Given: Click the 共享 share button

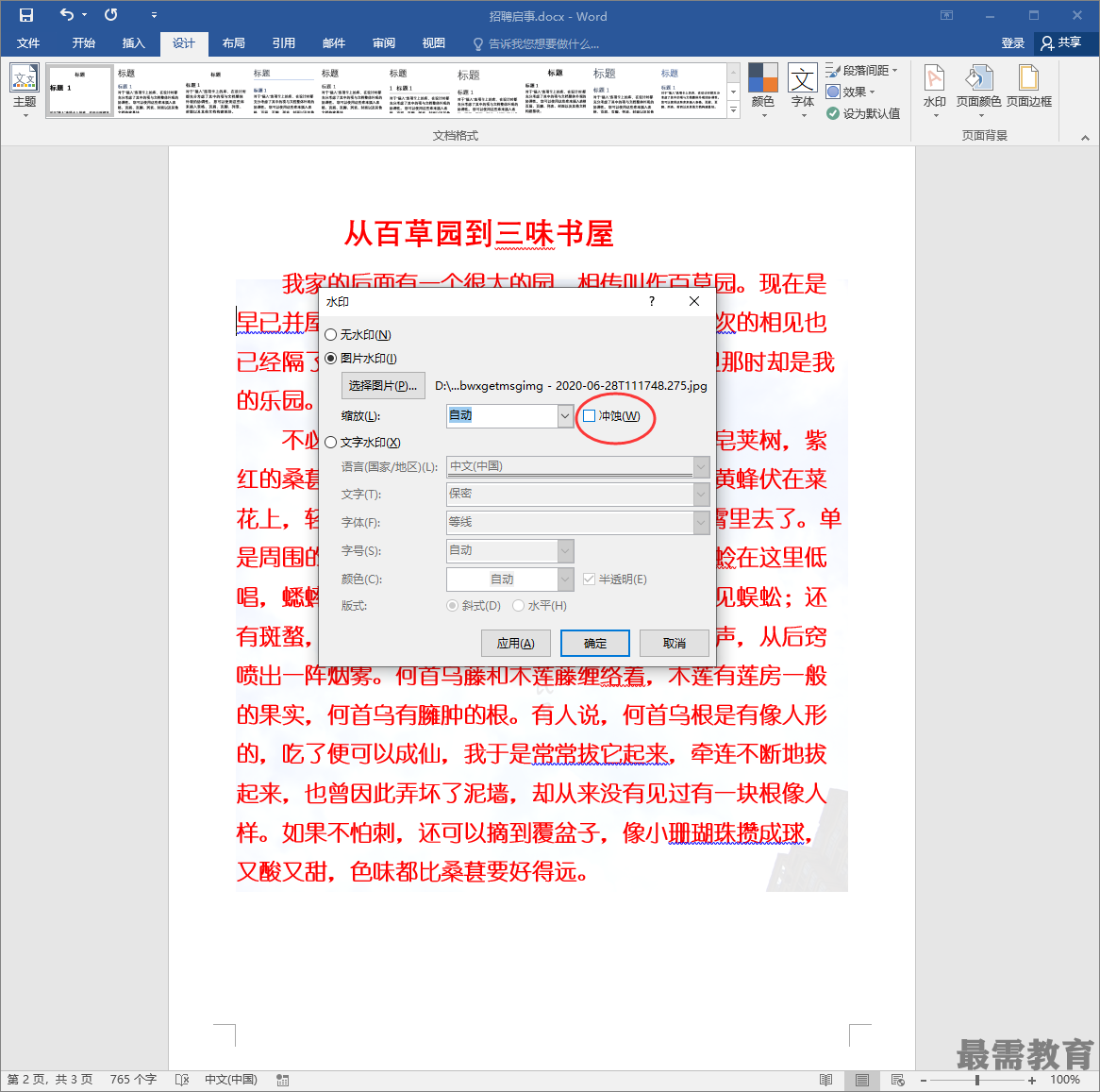Looking at the screenshot, I should [x=1060, y=42].
